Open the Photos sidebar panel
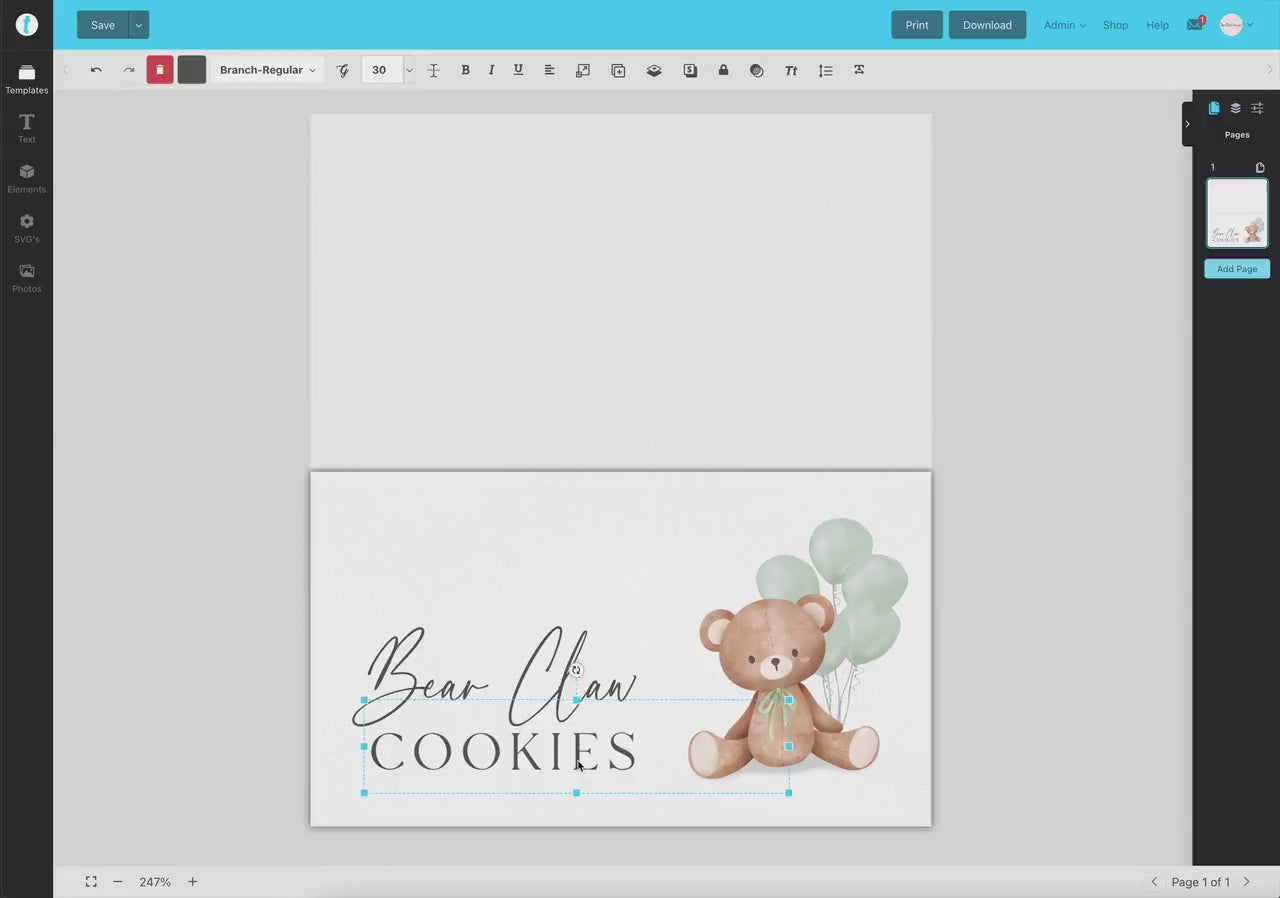The image size is (1280, 898). 27,279
